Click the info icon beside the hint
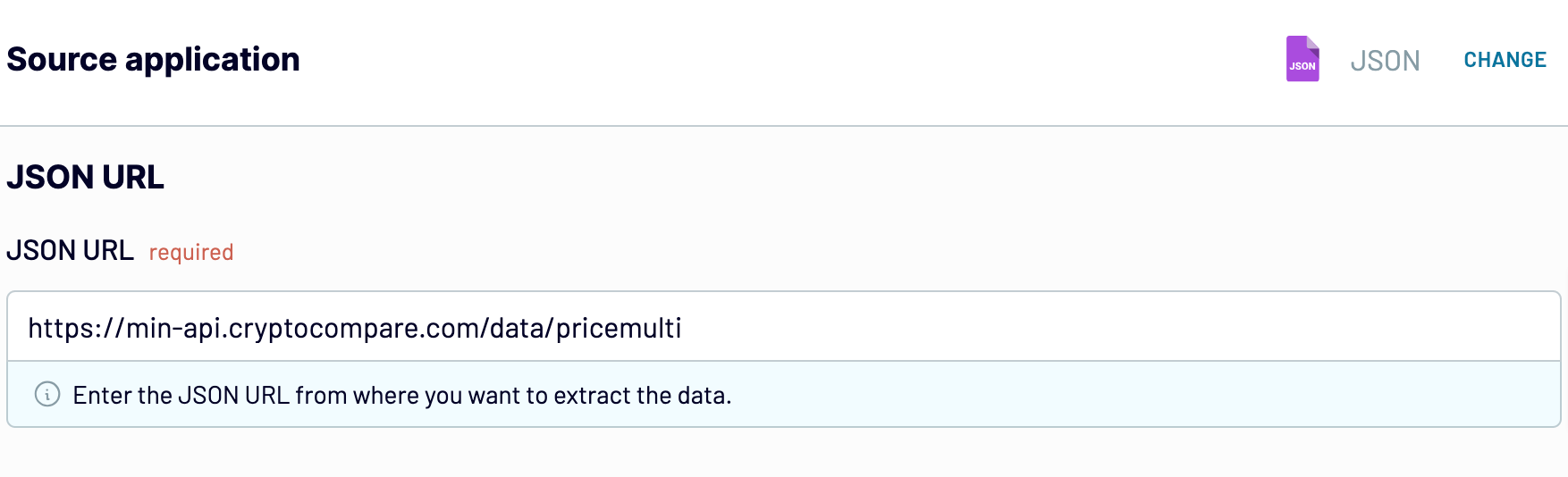Screen dimensions: 1568x477 pos(47,394)
